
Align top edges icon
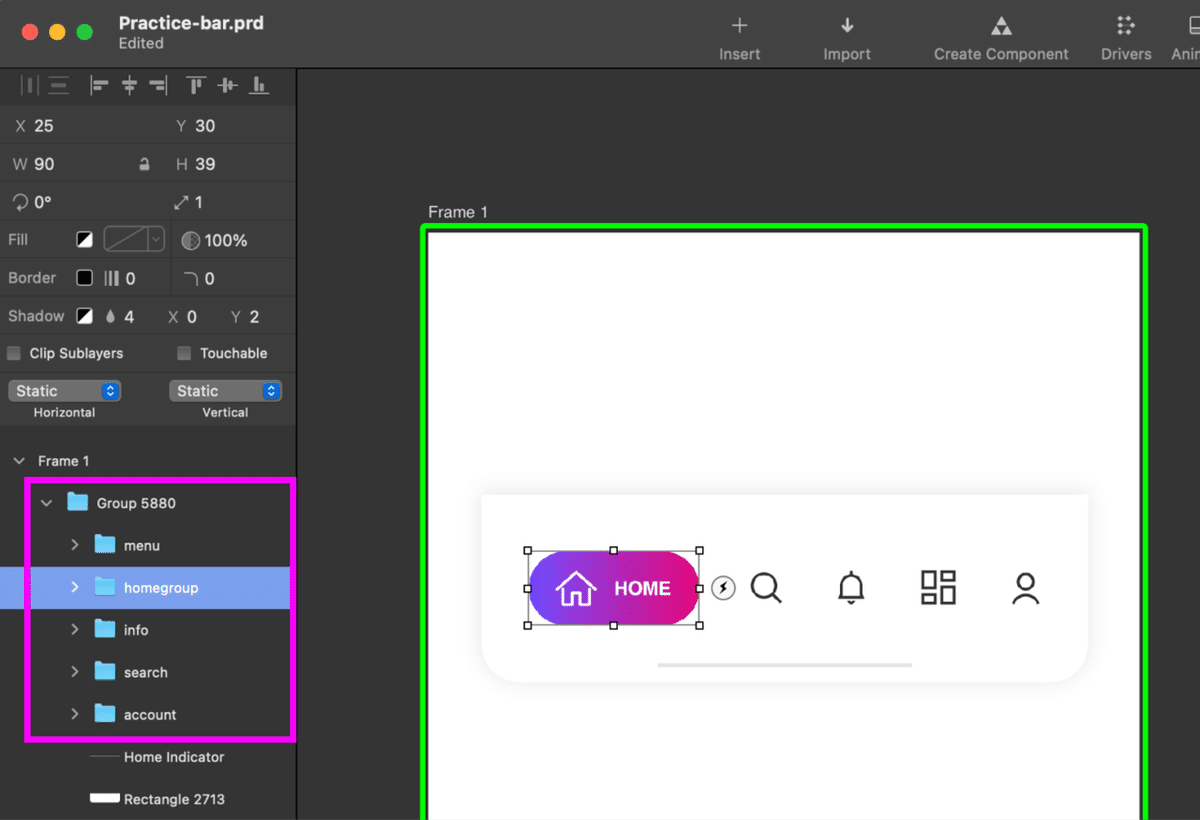(x=197, y=86)
